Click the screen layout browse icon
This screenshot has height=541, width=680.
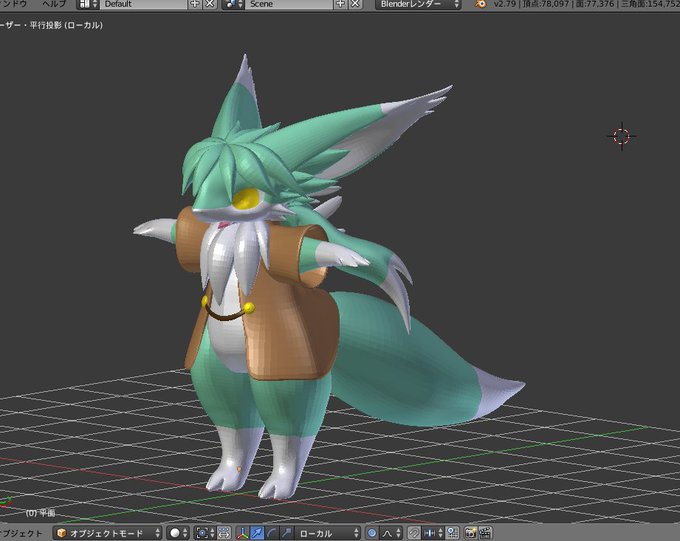coord(89,4)
